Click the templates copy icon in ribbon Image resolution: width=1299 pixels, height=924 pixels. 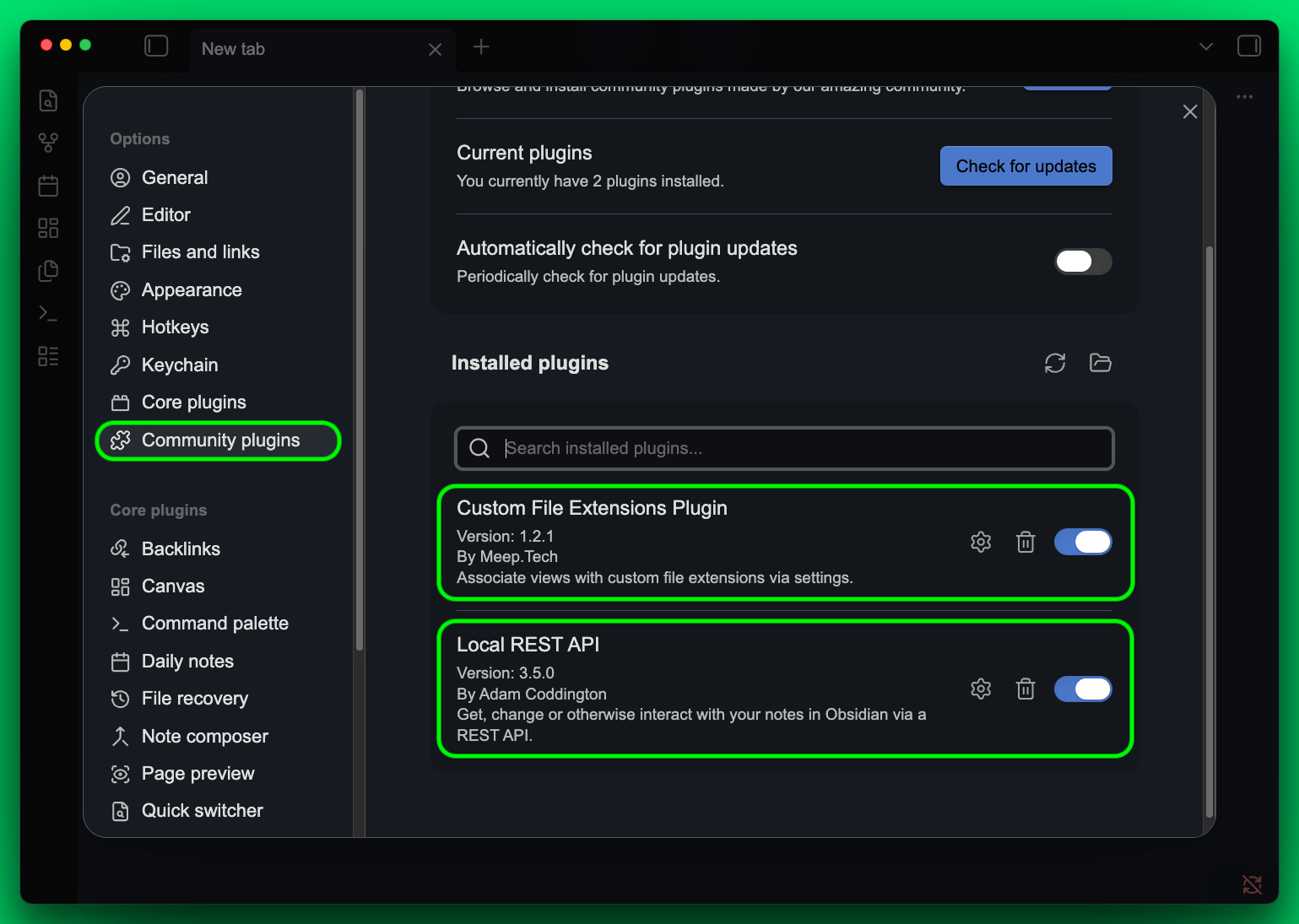[x=48, y=271]
